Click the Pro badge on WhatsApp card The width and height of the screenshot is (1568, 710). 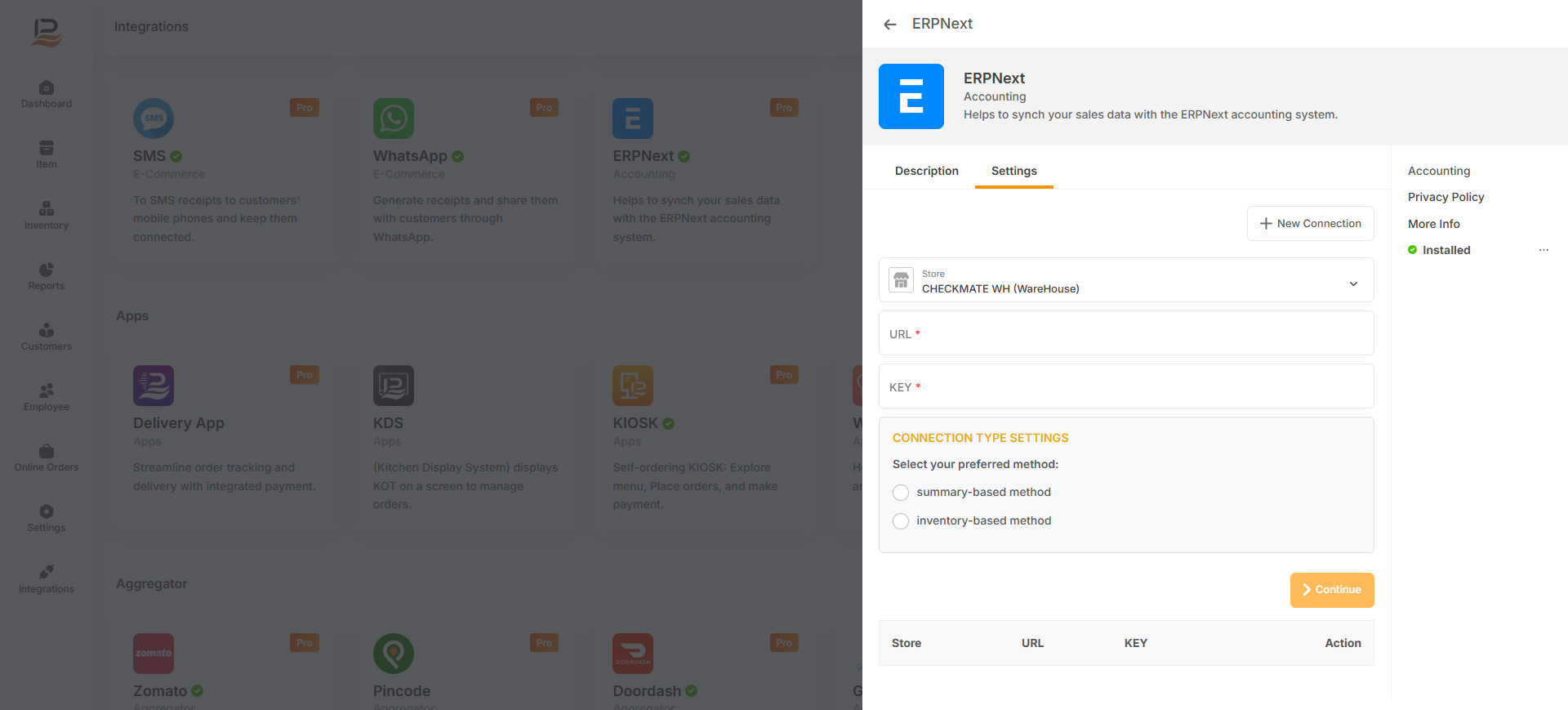(544, 108)
